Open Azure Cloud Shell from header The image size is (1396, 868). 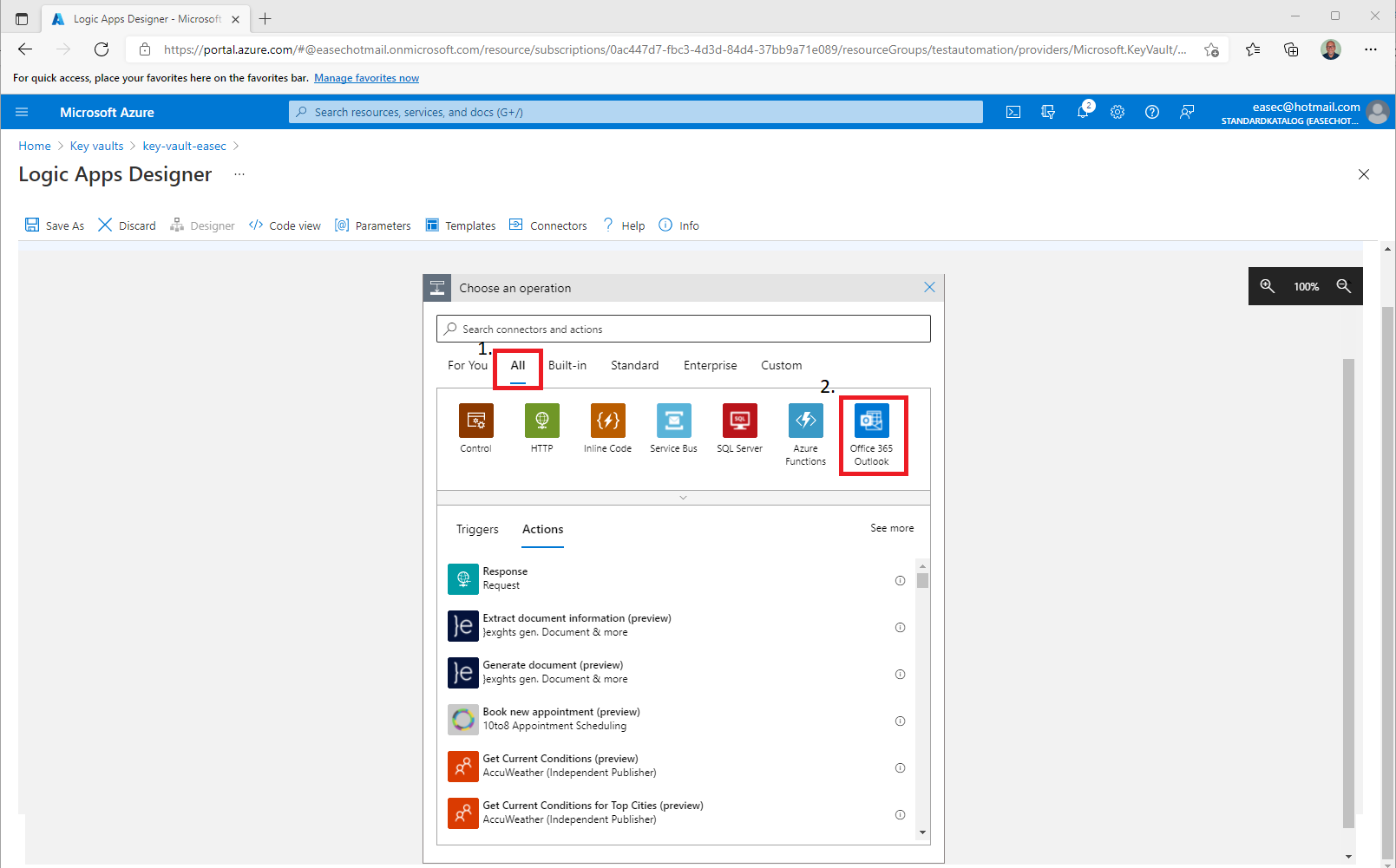point(1013,112)
